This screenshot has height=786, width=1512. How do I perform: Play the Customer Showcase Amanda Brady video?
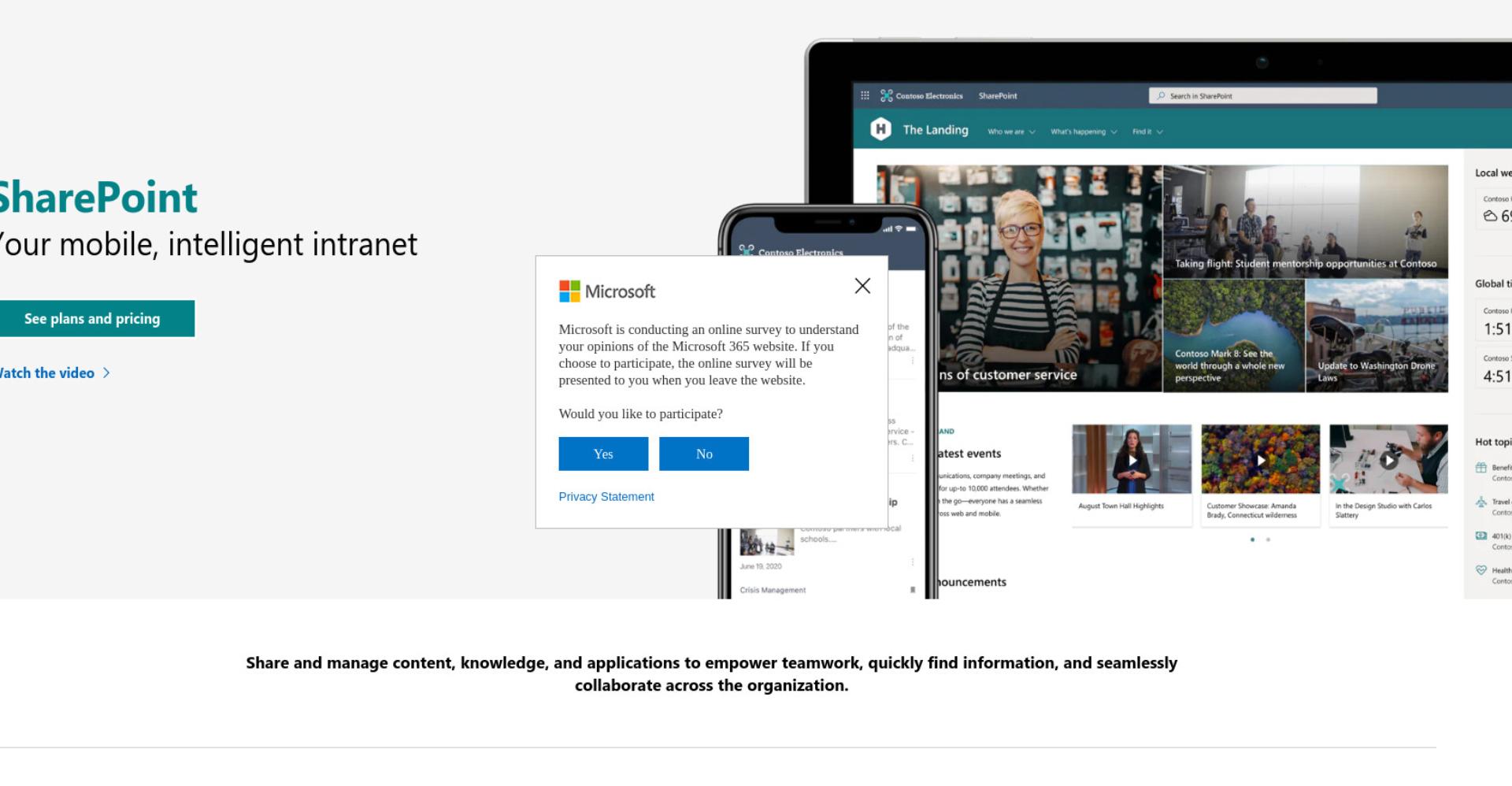[x=1261, y=461]
